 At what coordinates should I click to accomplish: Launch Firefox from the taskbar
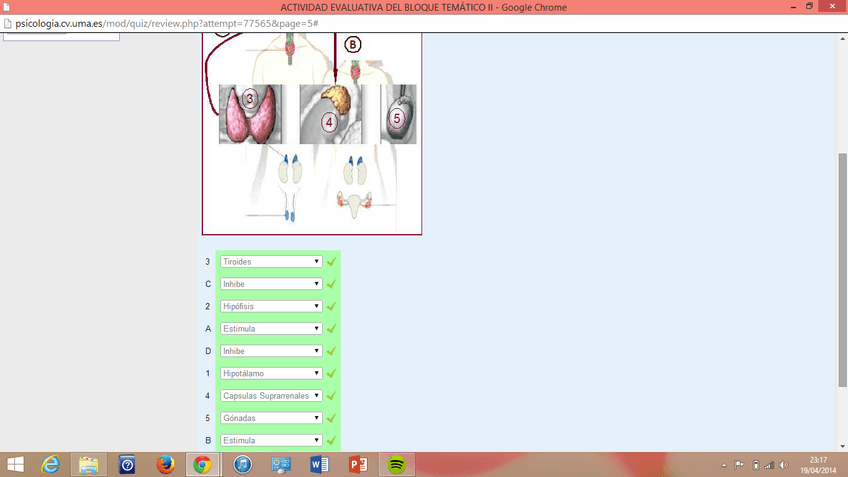[x=165, y=465]
